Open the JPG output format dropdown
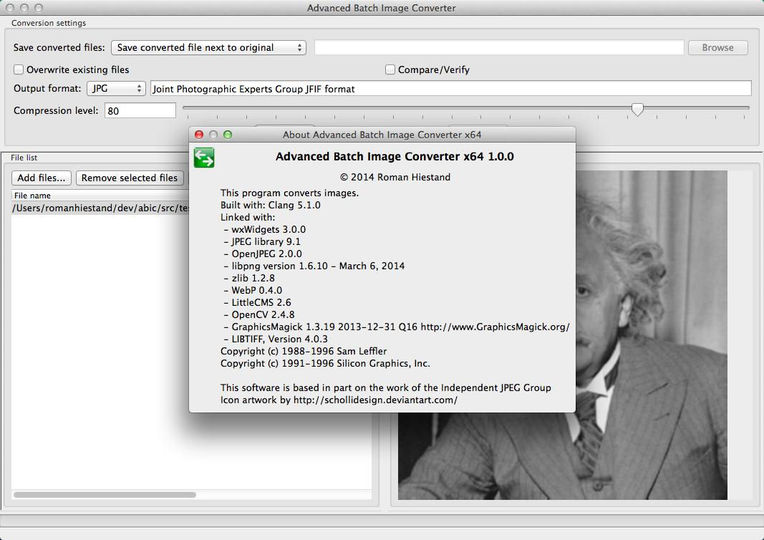This screenshot has width=764, height=540. pyautogui.click(x=116, y=89)
